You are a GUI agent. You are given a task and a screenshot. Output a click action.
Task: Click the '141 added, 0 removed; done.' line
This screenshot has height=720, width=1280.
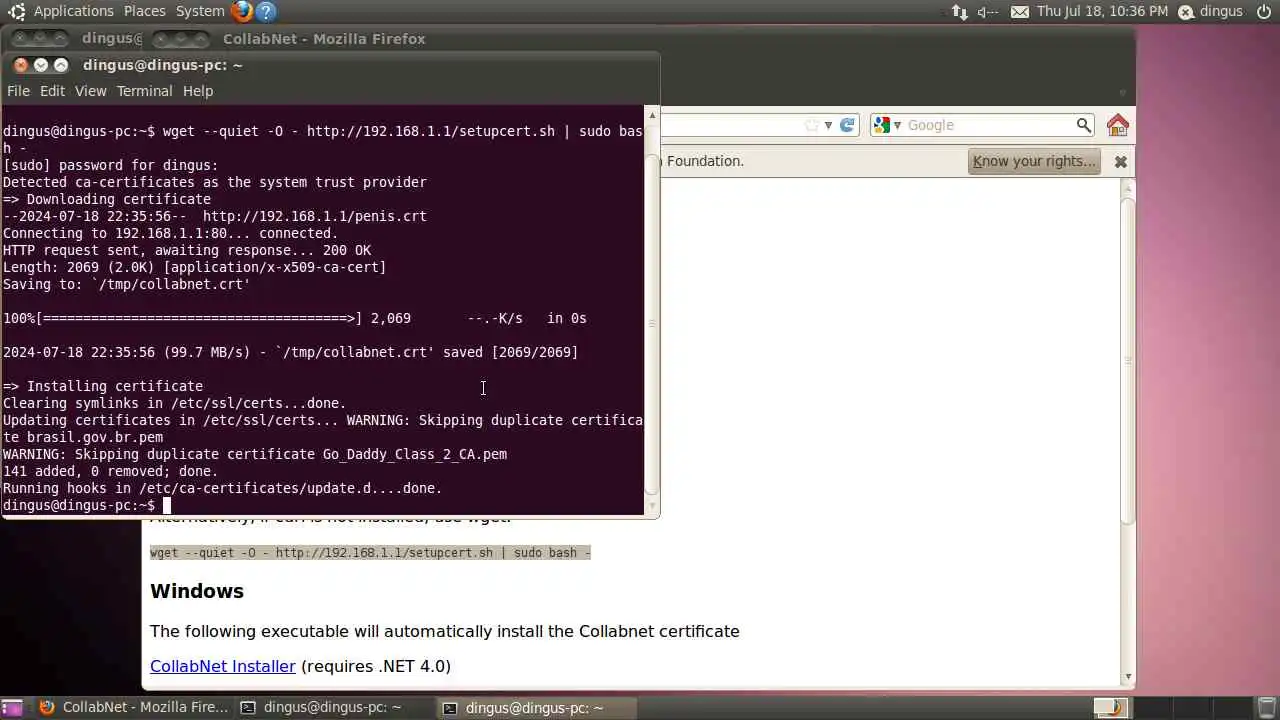tap(111, 471)
